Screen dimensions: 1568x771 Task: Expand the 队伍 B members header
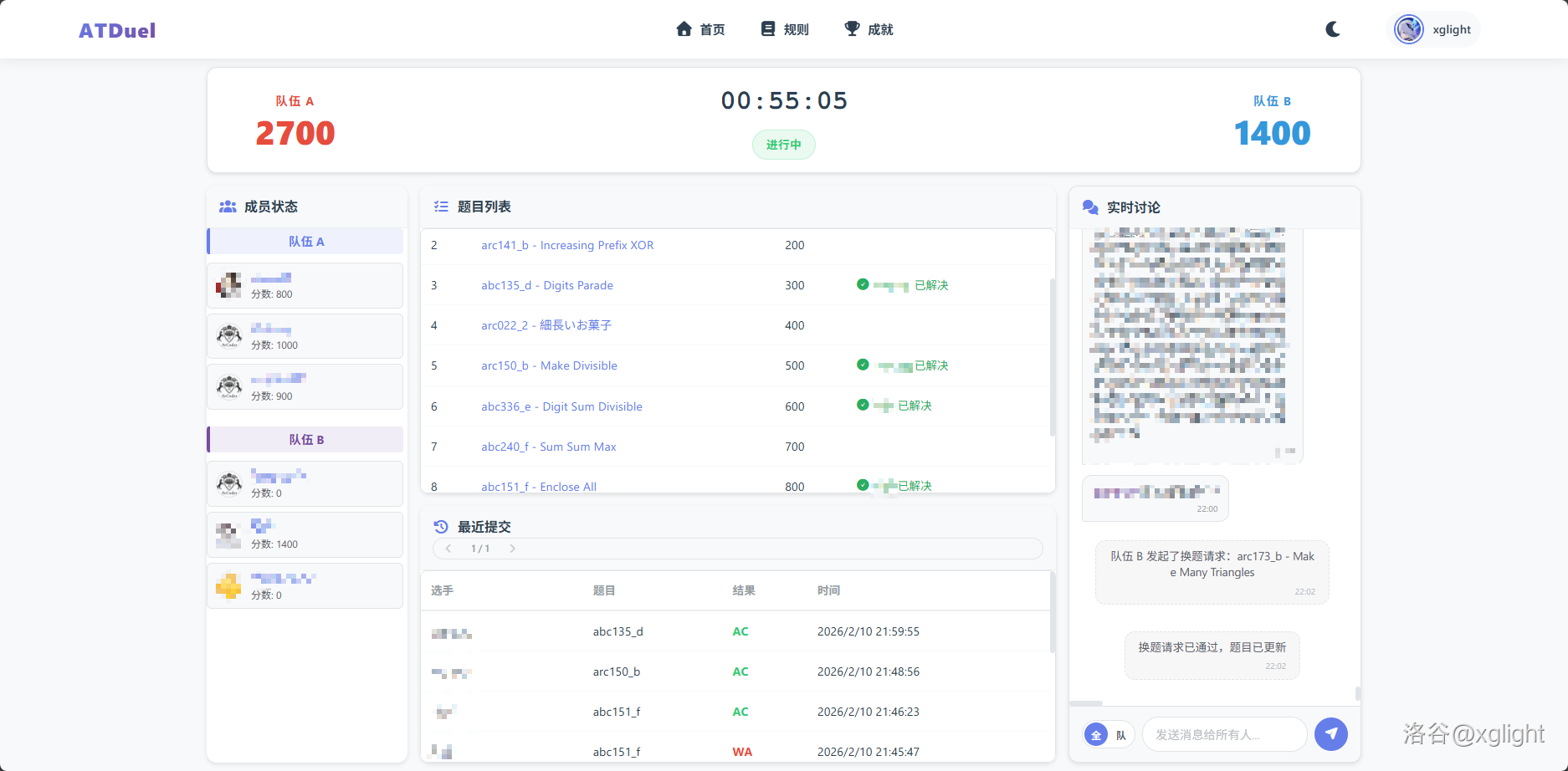(305, 440)
